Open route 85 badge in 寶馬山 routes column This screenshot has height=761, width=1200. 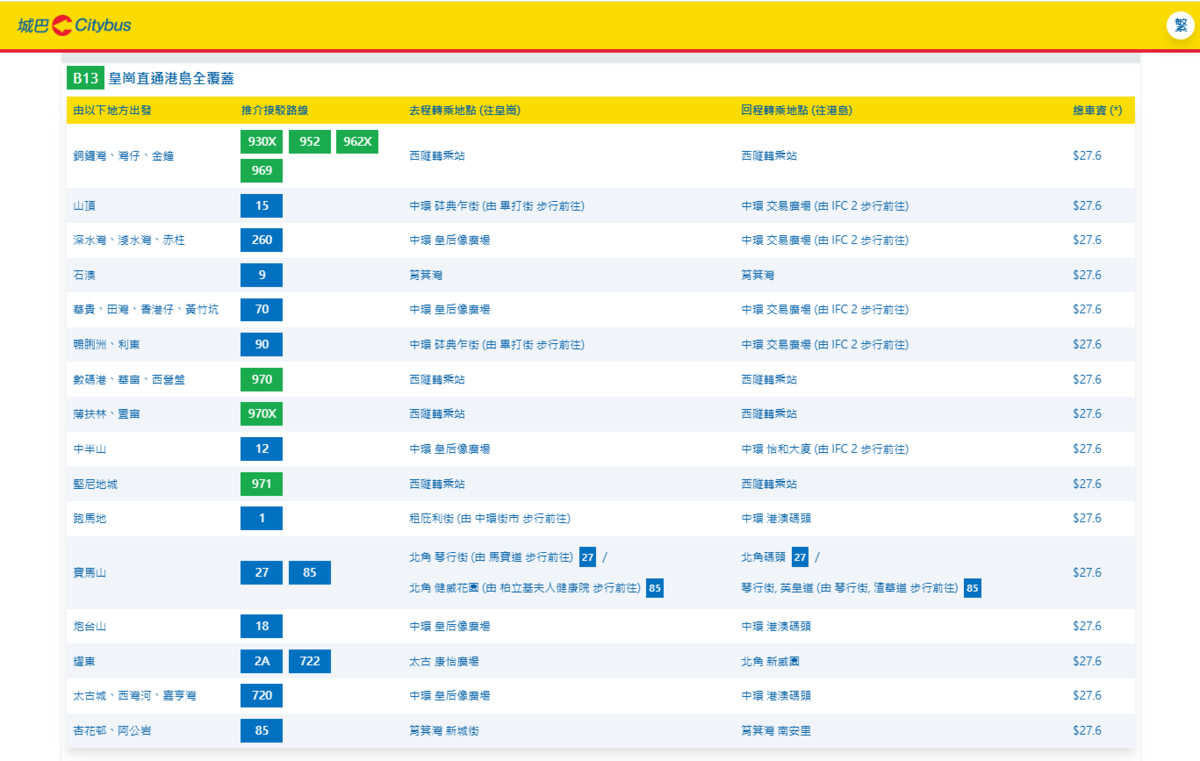tap(310, 573)
